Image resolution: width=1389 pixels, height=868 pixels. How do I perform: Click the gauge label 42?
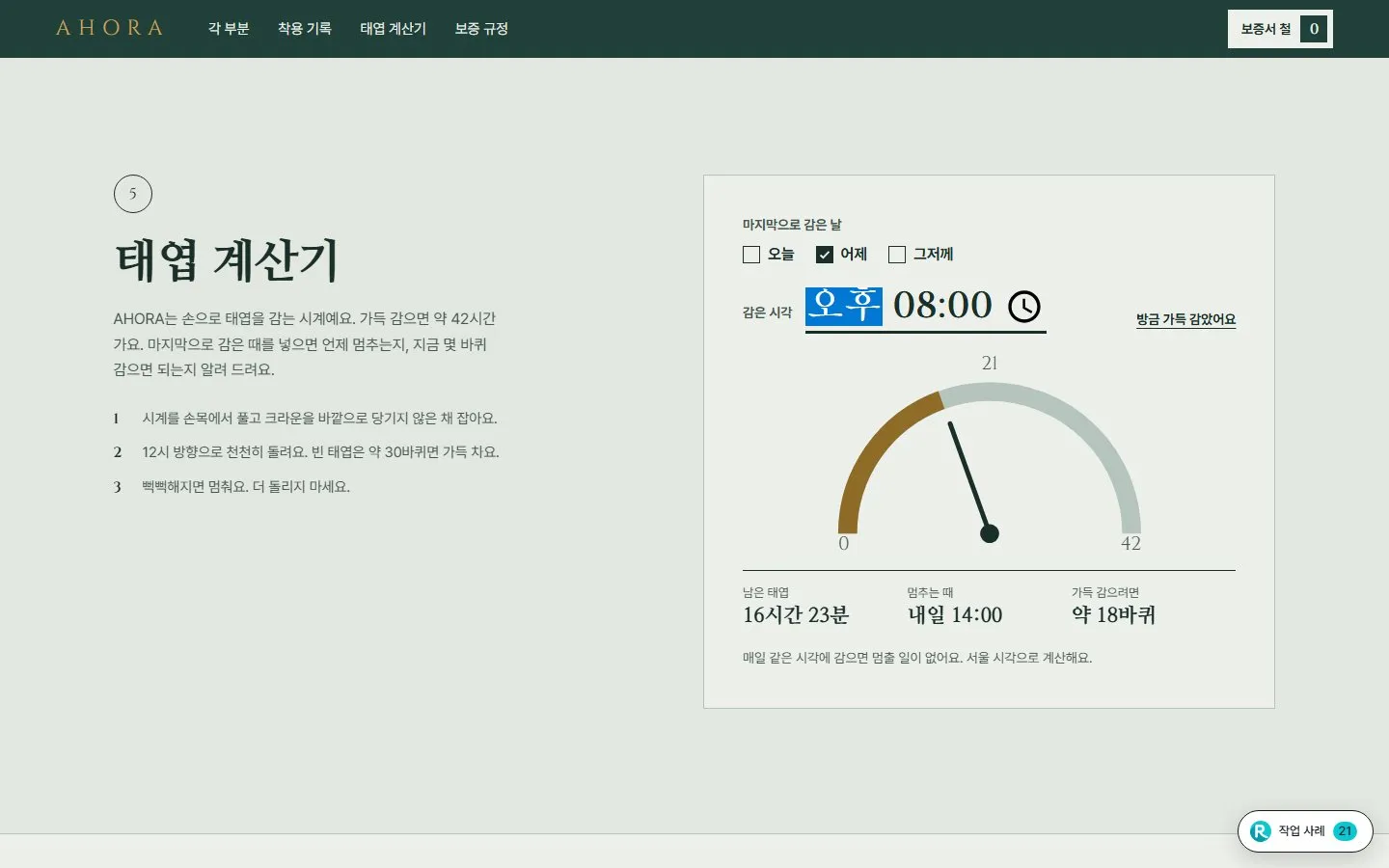click(1130, 544)
